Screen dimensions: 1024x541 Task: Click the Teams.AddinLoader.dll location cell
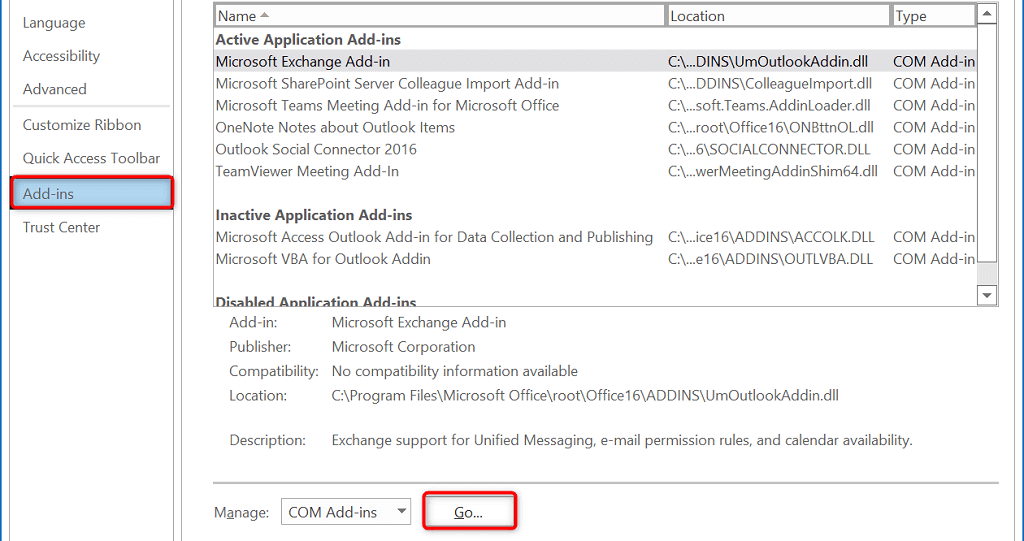pyautogui.click(x=769, y=106)
